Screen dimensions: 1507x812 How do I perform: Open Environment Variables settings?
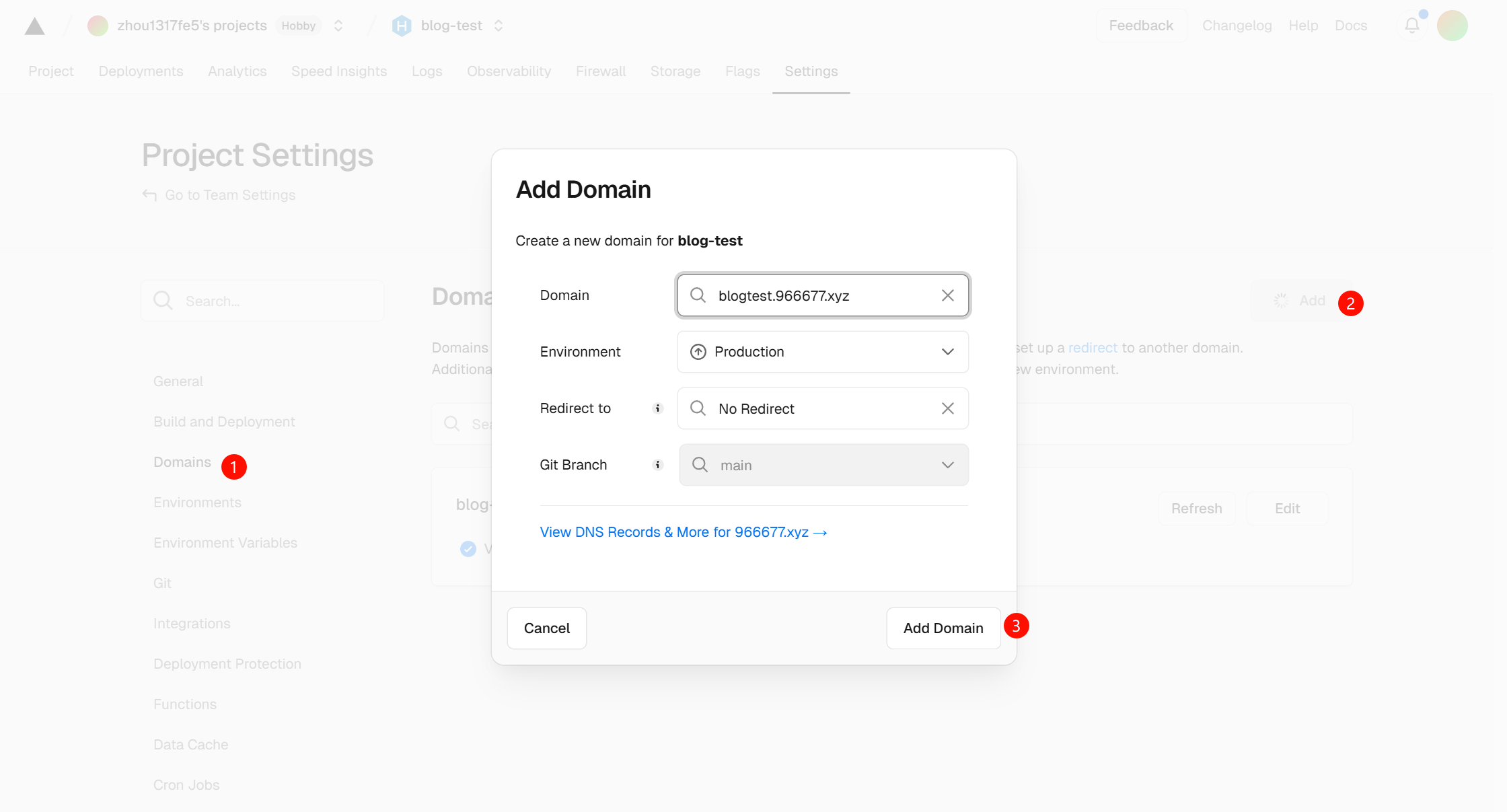pyautogui.click(x=225, y=543)
